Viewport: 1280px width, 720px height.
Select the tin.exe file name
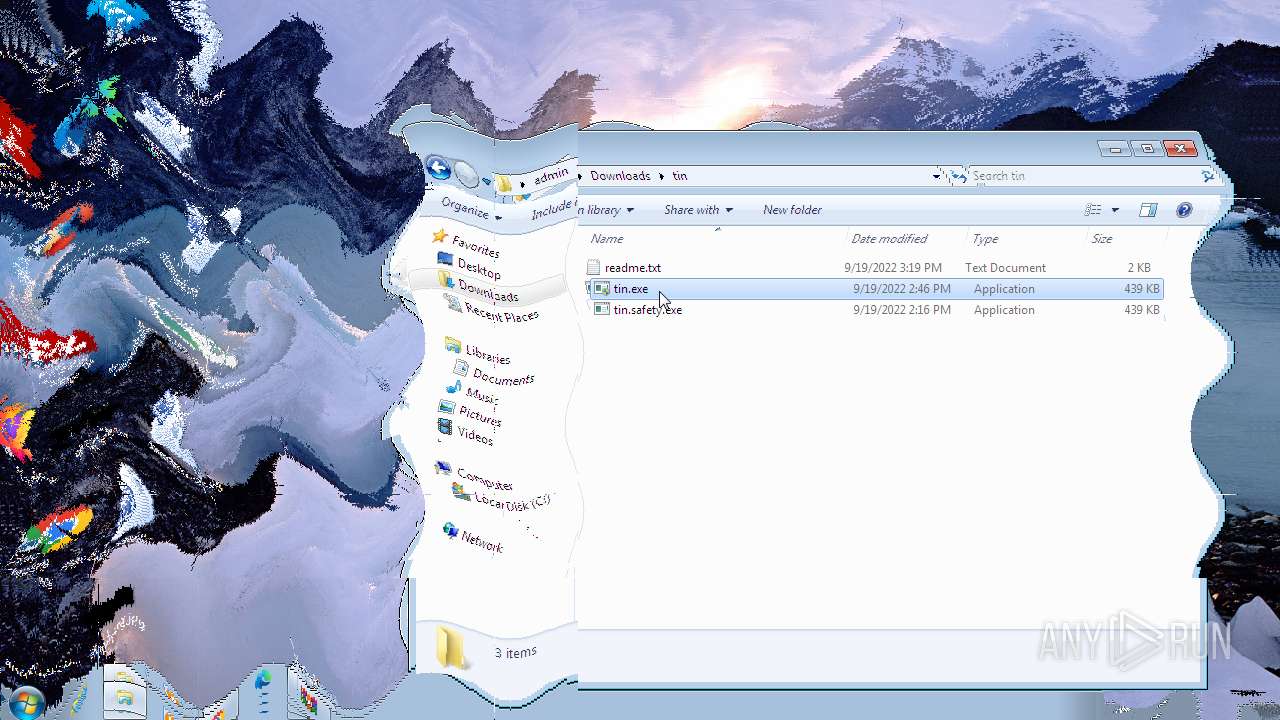click(x=631, y=289)
